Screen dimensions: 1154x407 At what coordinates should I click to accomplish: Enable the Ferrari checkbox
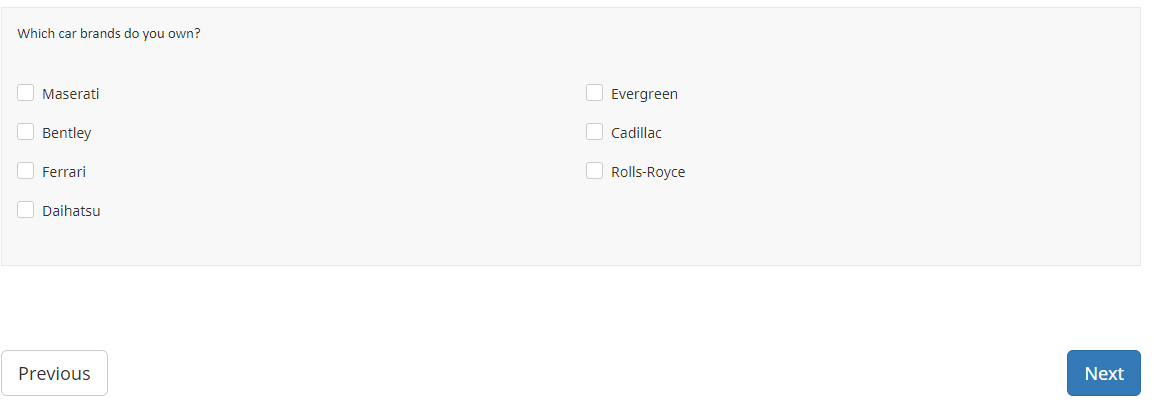point(26,171)
